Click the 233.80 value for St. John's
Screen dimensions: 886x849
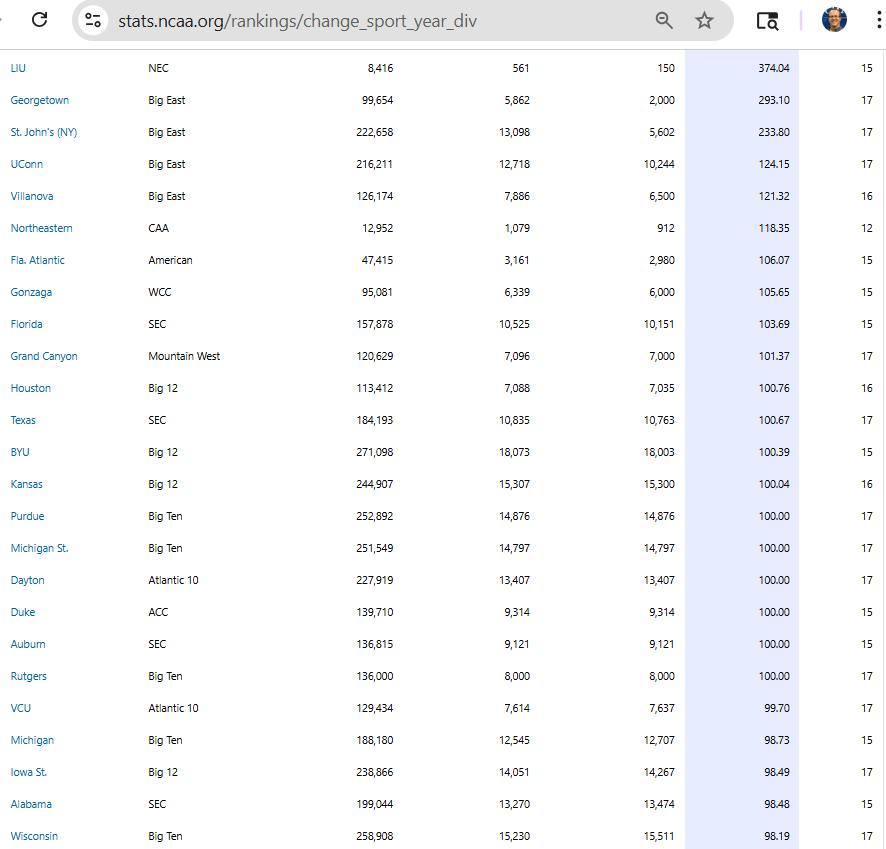774,132
